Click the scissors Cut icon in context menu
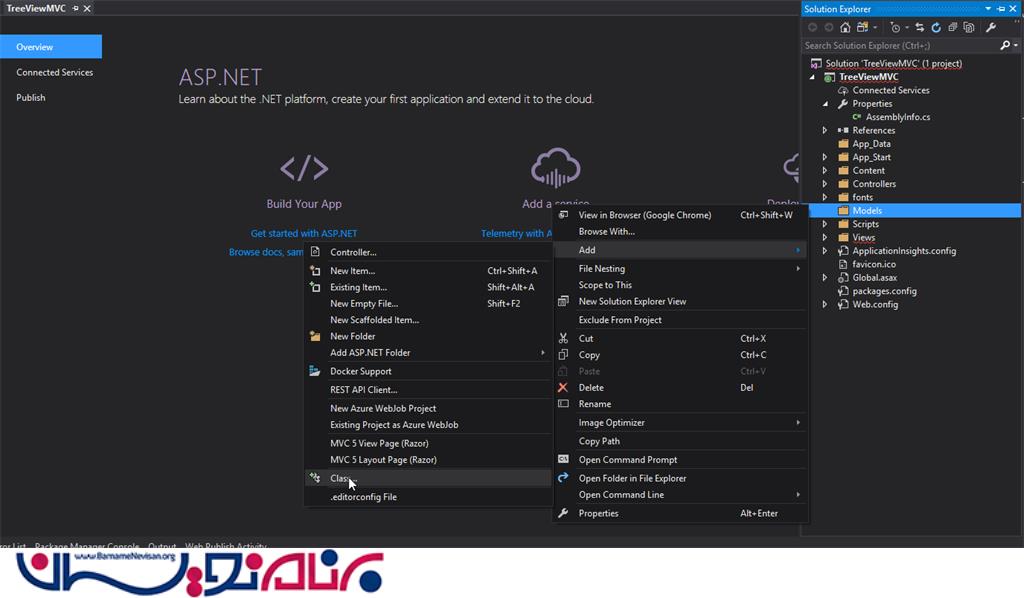The height and width of the screenshot is (598, 1024). 563,338
